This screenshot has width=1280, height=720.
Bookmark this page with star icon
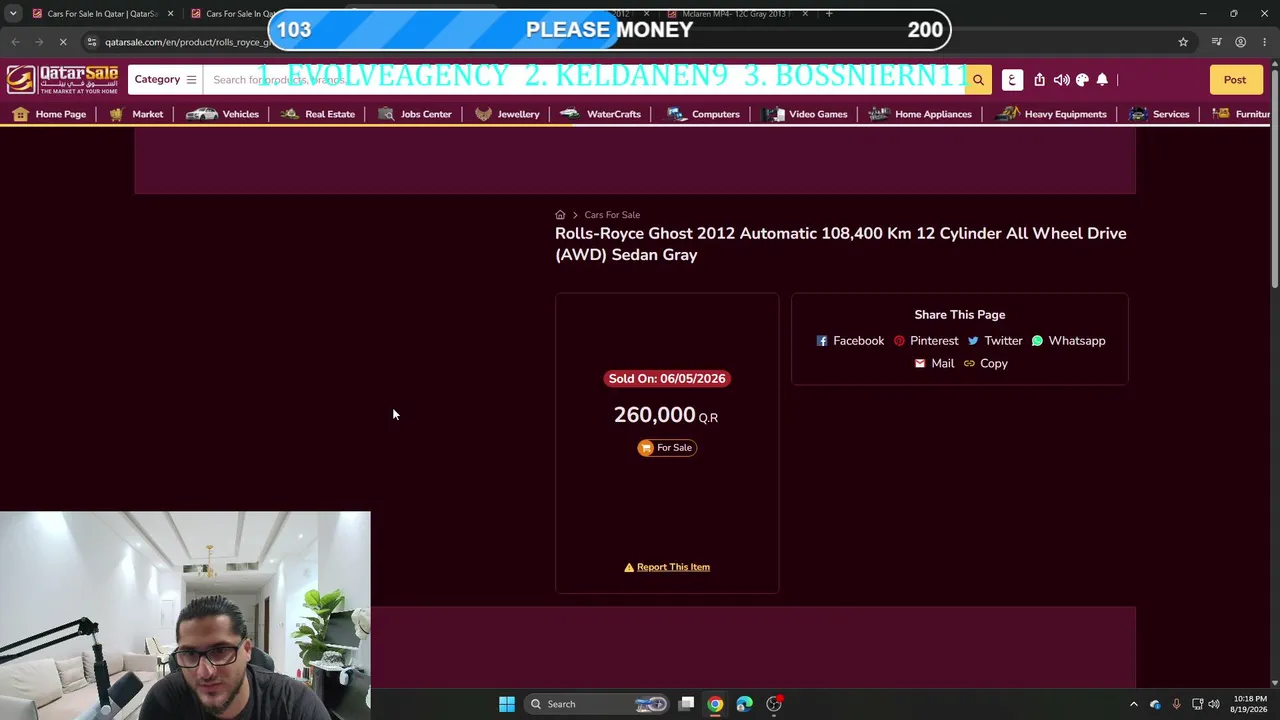click(x=1183, y=42)
